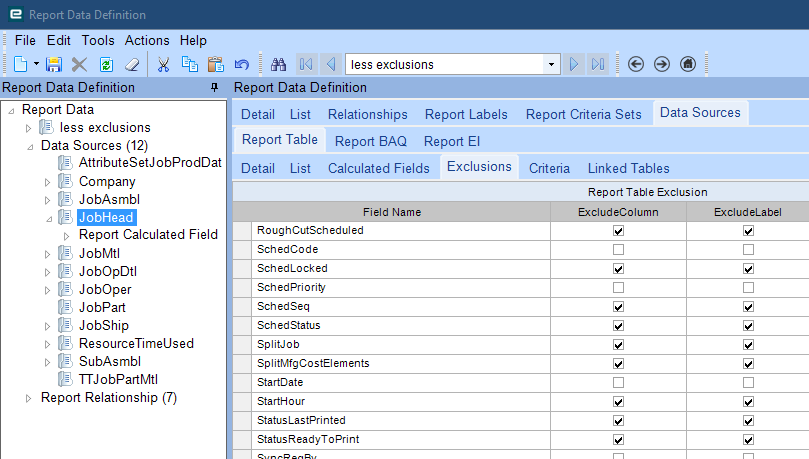Screen dimensions: 809x459
Task: Switch to the Report BAQ tab
Action: pos(371,141)
